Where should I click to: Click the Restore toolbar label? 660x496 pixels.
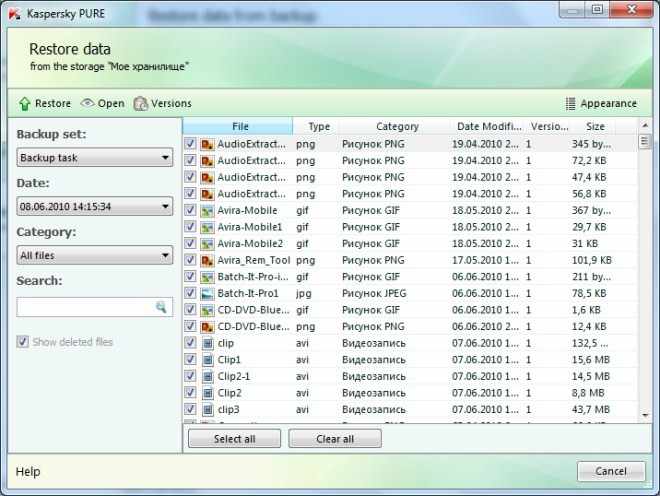click(53, 104)
